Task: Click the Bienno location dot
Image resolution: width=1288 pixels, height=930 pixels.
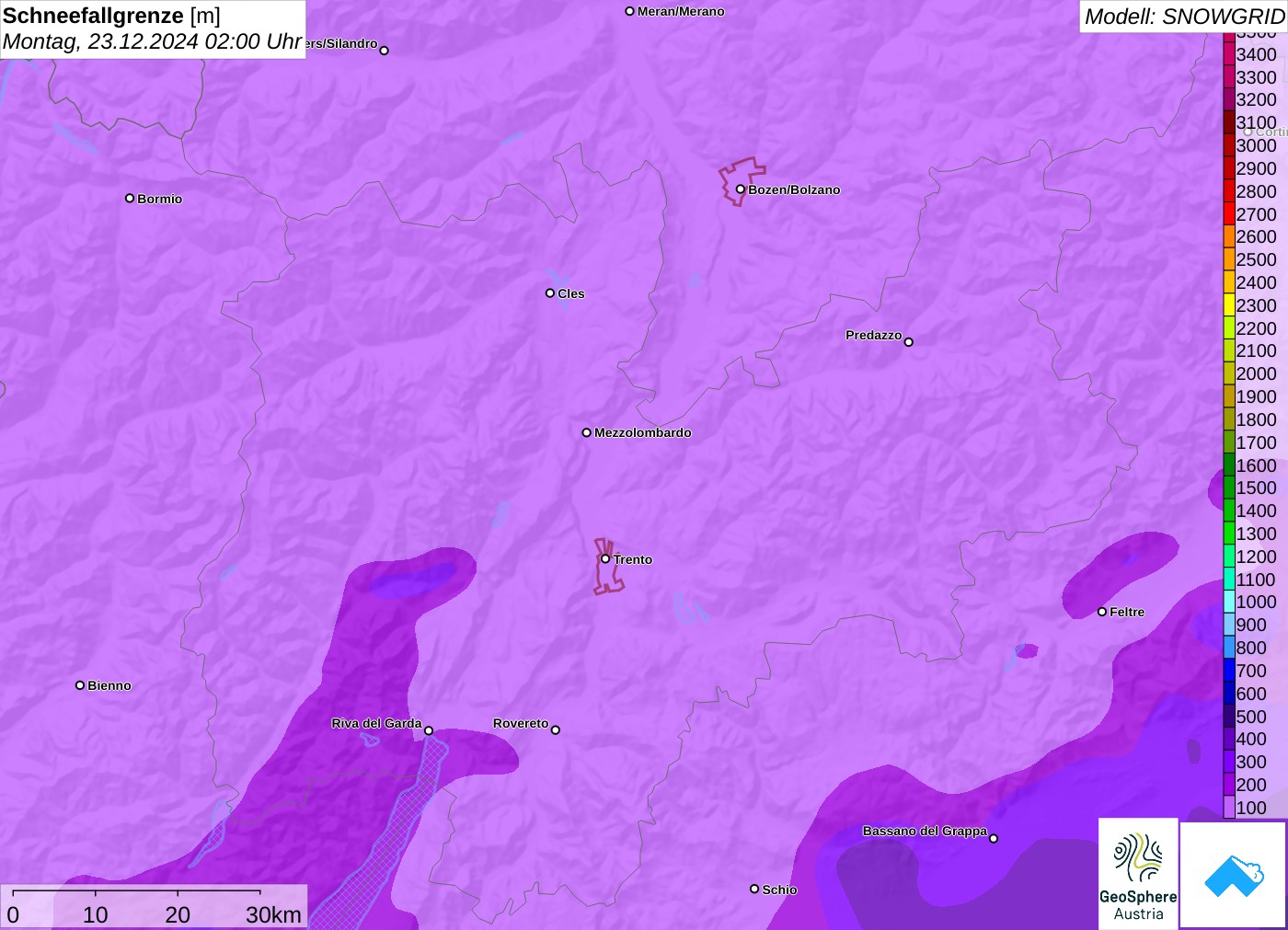Action: (x=80, y=685)
